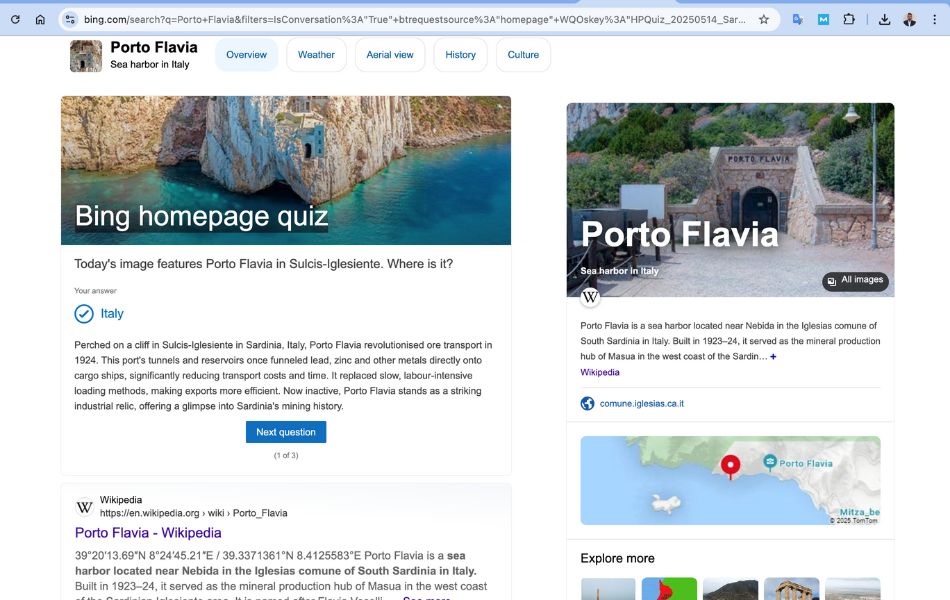
Task: Open the Extensions puzzle icon
Action: point(849,19)
